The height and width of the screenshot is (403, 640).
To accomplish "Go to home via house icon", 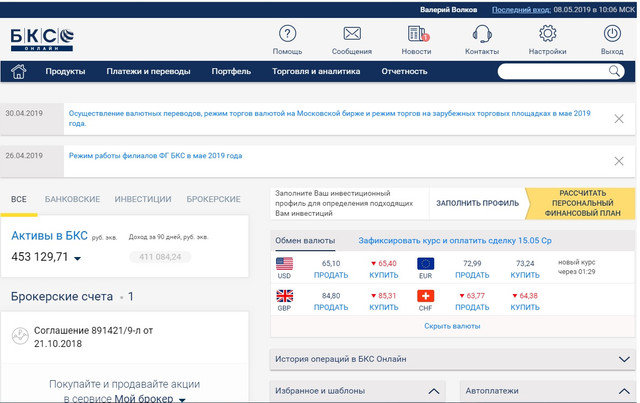I will (18, 71).
